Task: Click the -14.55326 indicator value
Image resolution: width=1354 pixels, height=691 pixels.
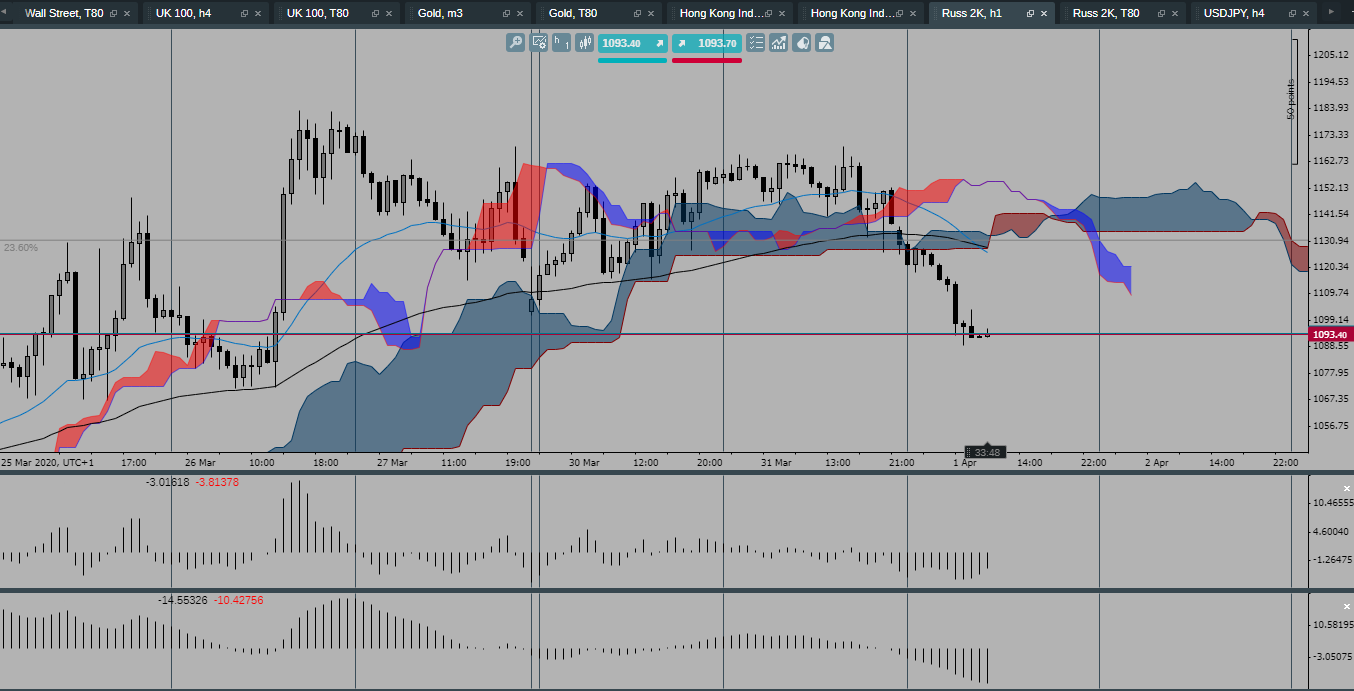Action: [183, 600]
